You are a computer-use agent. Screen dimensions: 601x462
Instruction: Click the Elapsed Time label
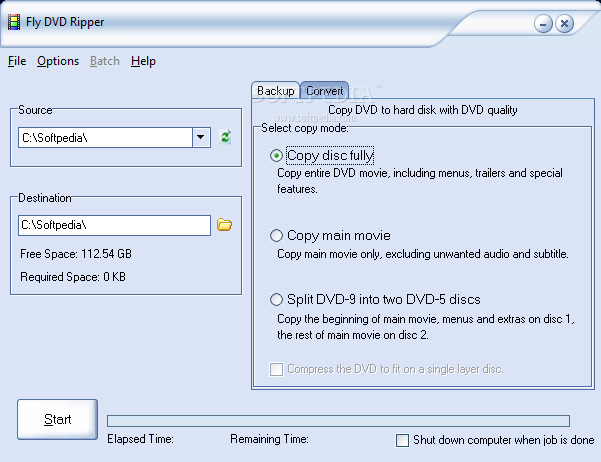click(140, 439)
